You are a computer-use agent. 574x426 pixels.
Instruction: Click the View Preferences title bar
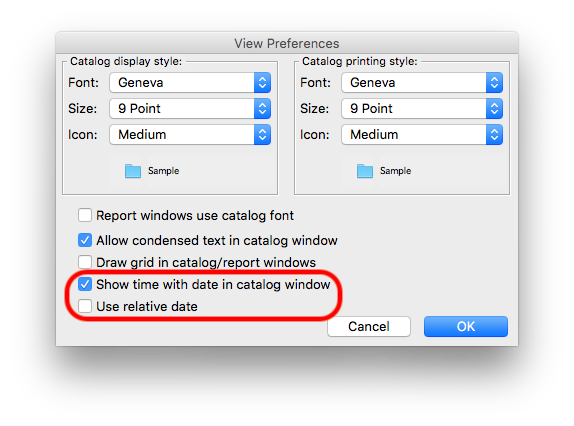[x=287, y=43]
